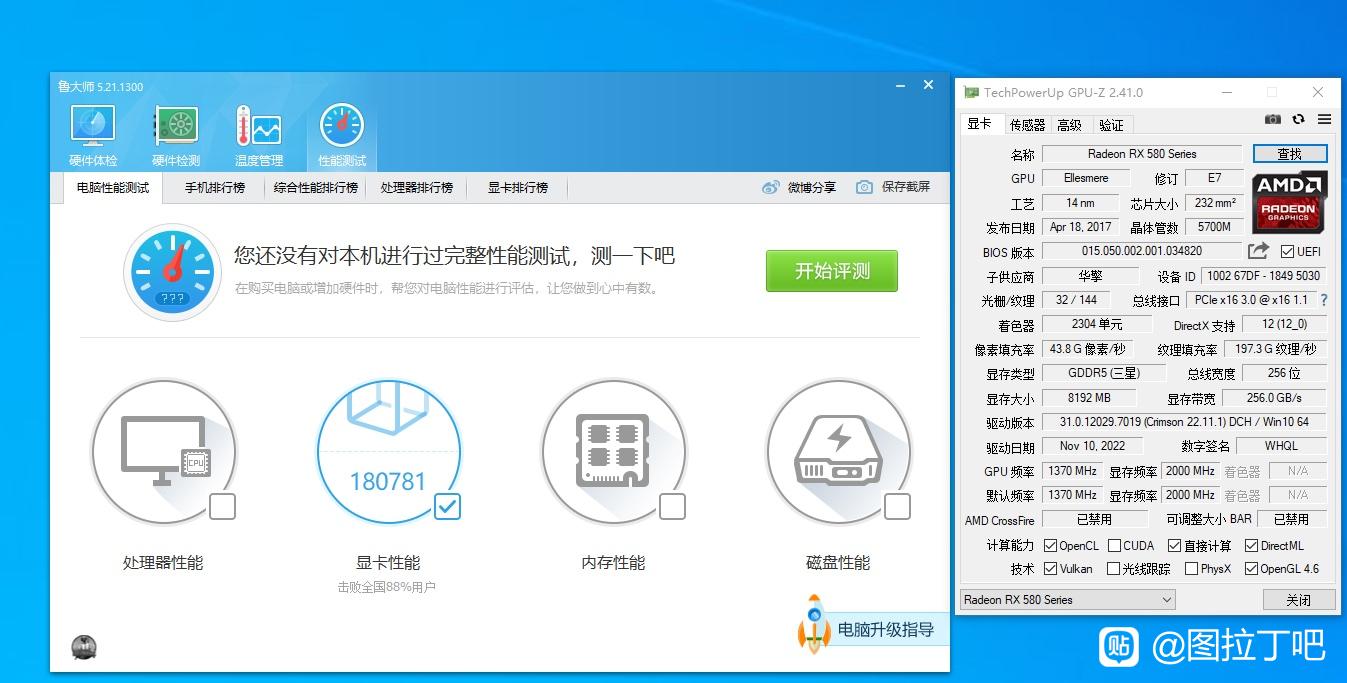The width and height of the screenshot is (1347, 683).
Task: Toggle the PhysX checkbox
Action: click(1191, 568)
